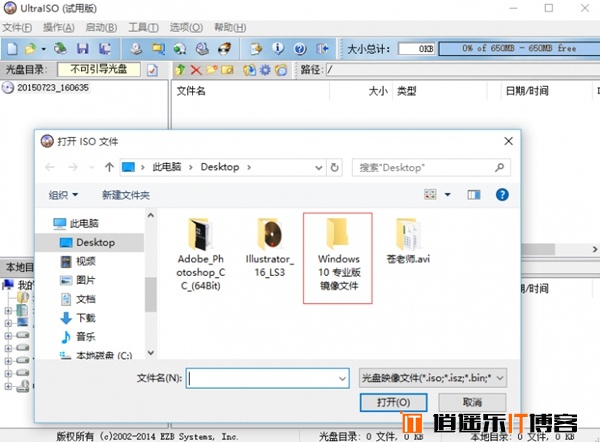Click Desktop in the breadcrumb path
Image resolution: width=600 pixels, height=442 pixels.
coord(220,167)
